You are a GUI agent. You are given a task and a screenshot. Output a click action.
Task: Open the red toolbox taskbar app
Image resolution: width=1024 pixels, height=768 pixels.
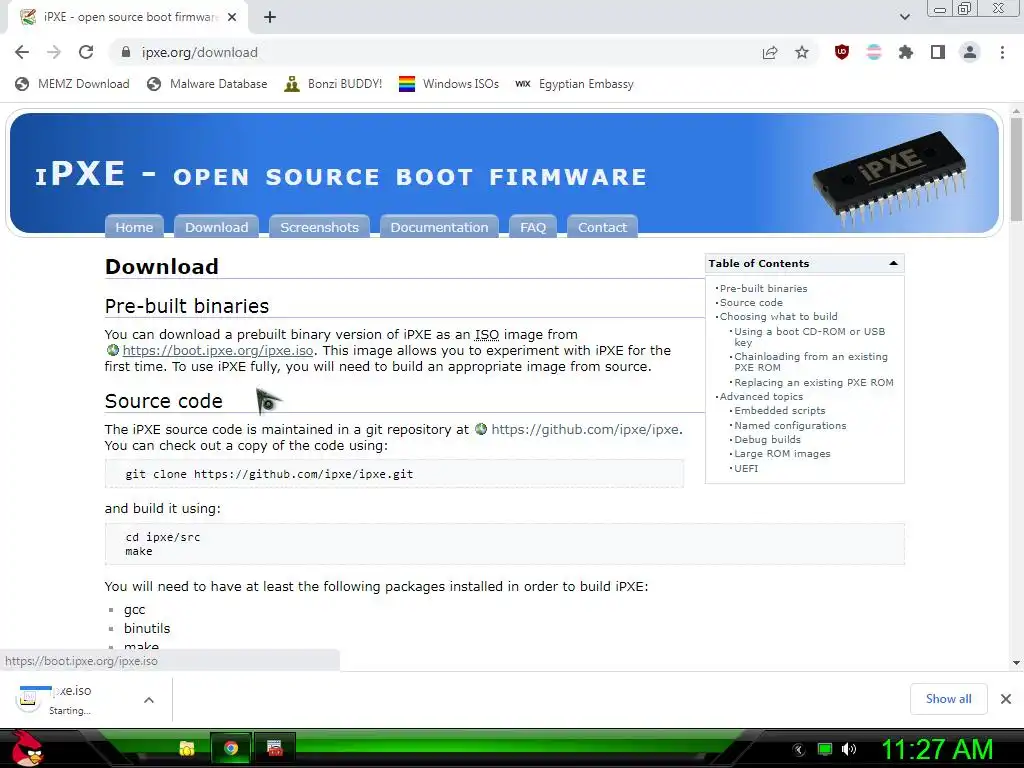(x=275, y=748)
